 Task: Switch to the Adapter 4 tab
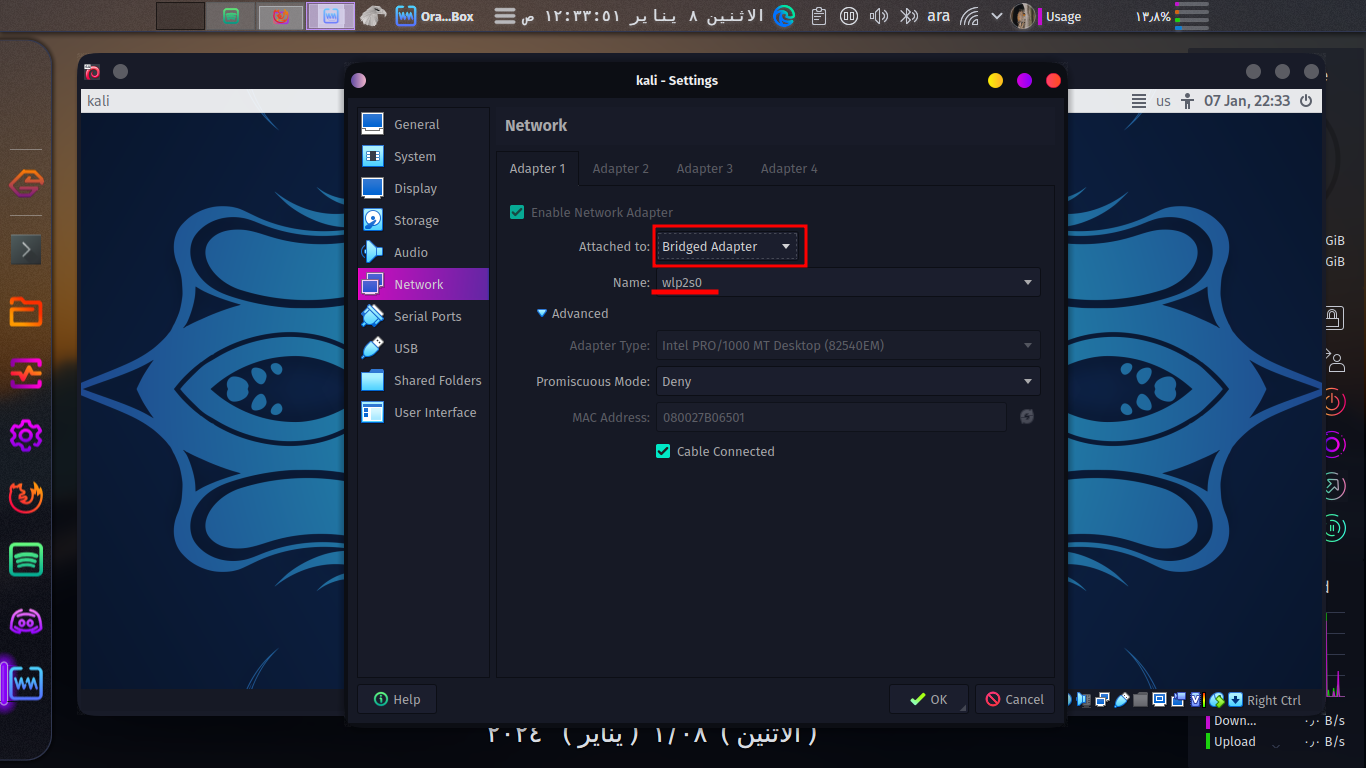coord(789,168)
